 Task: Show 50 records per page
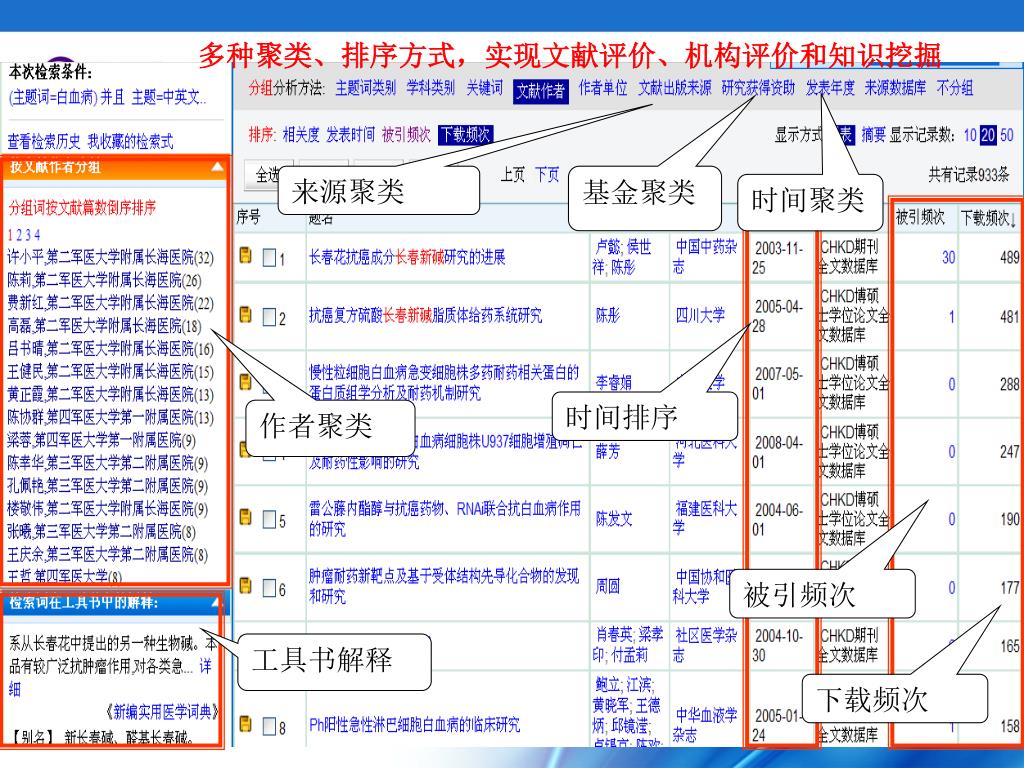point(1006,135)
